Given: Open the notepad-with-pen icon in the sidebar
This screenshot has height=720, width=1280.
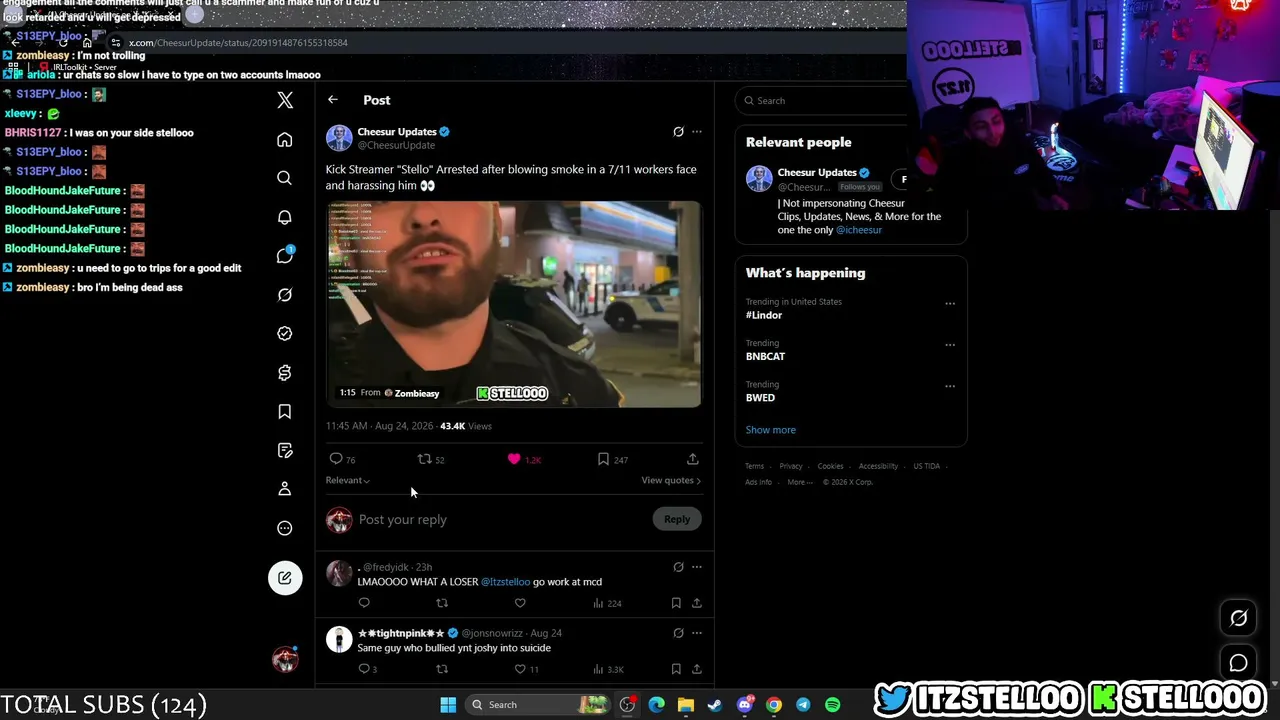Looking at the screenshot, I should (x=285, y=450).
